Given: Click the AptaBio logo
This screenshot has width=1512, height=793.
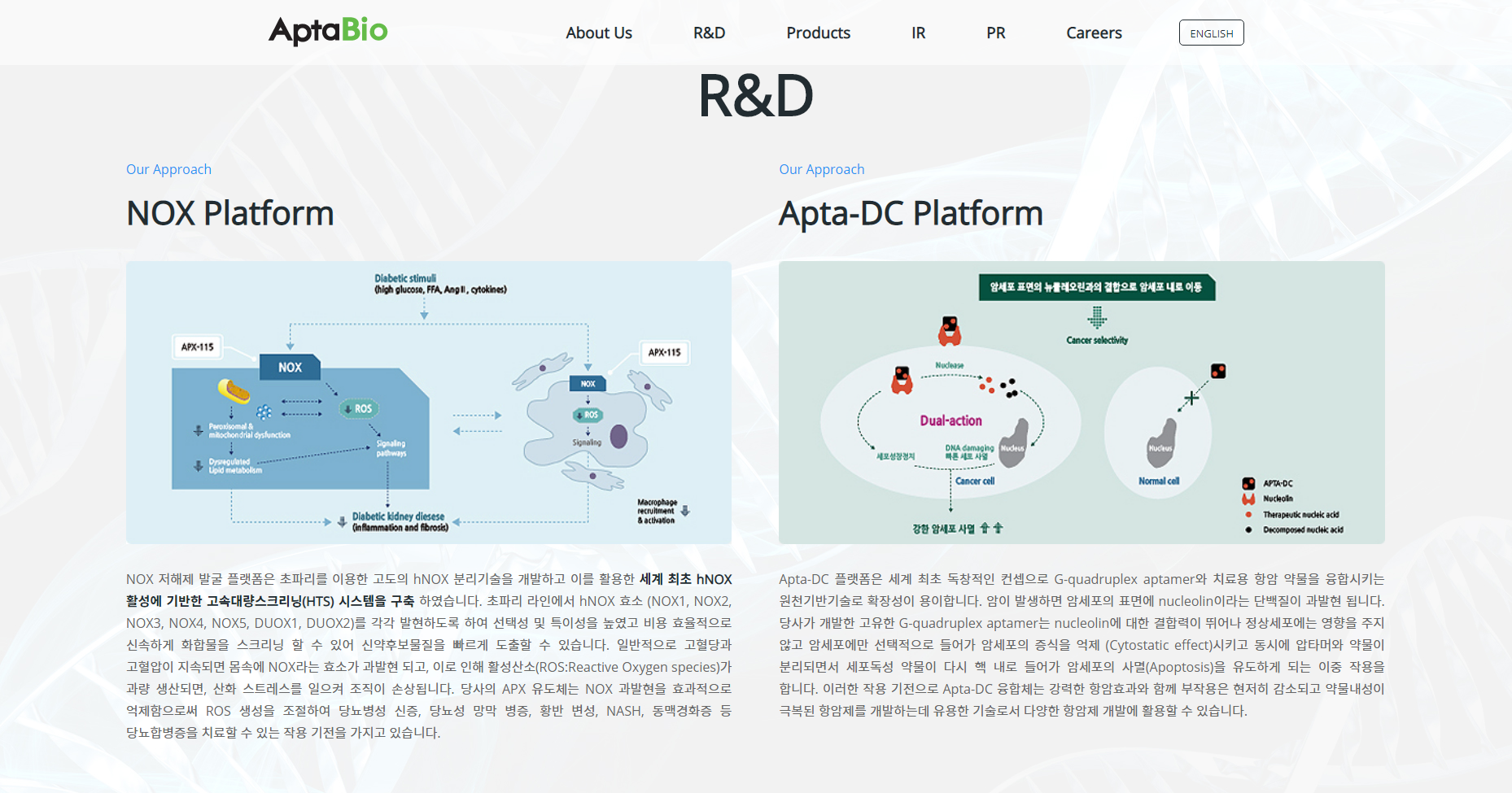Looking at the screenshot, I should (x=328, y=31).
